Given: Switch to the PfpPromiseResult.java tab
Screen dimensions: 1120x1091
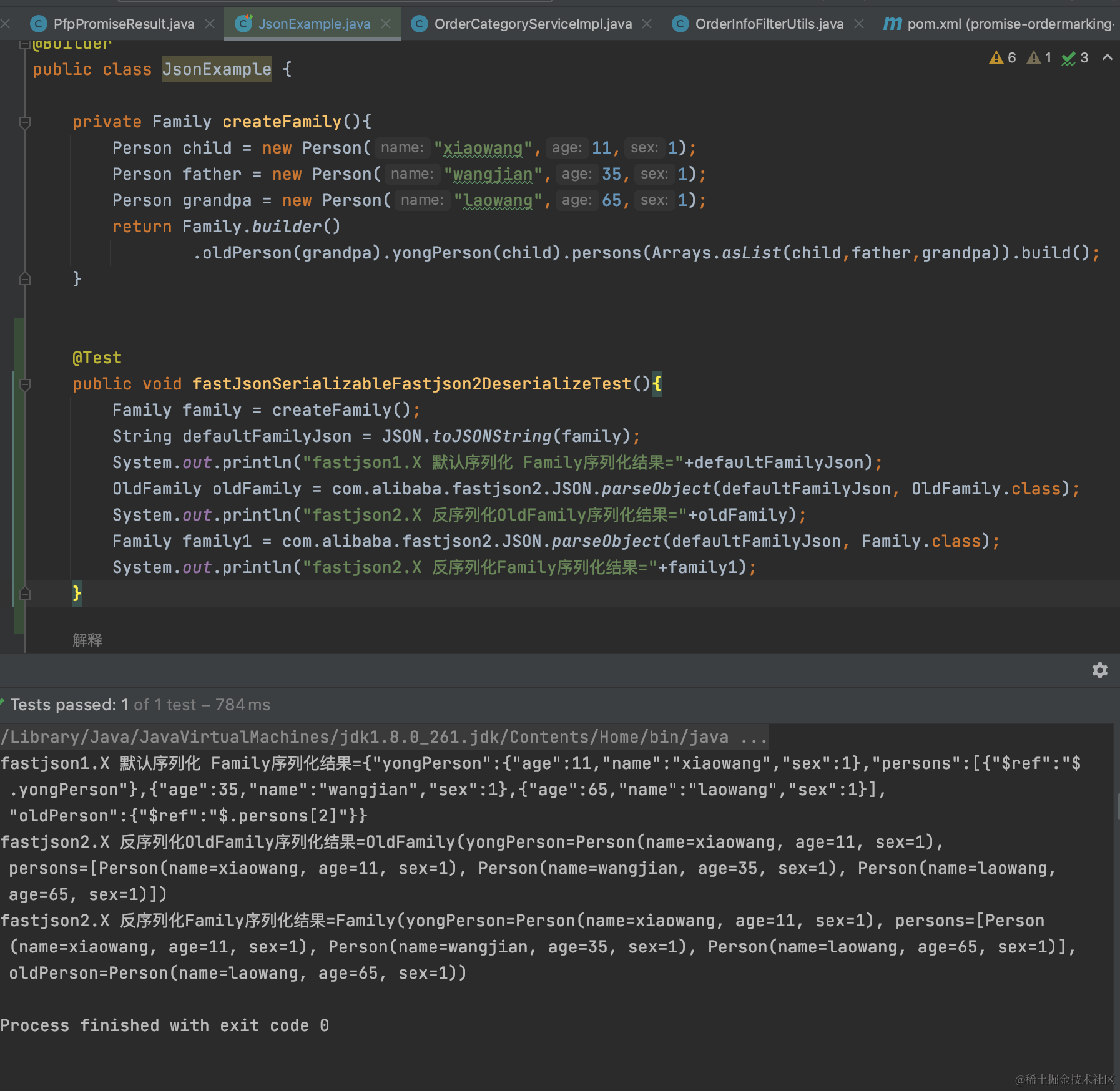Looking at the screenshot, I should point(124,24).
